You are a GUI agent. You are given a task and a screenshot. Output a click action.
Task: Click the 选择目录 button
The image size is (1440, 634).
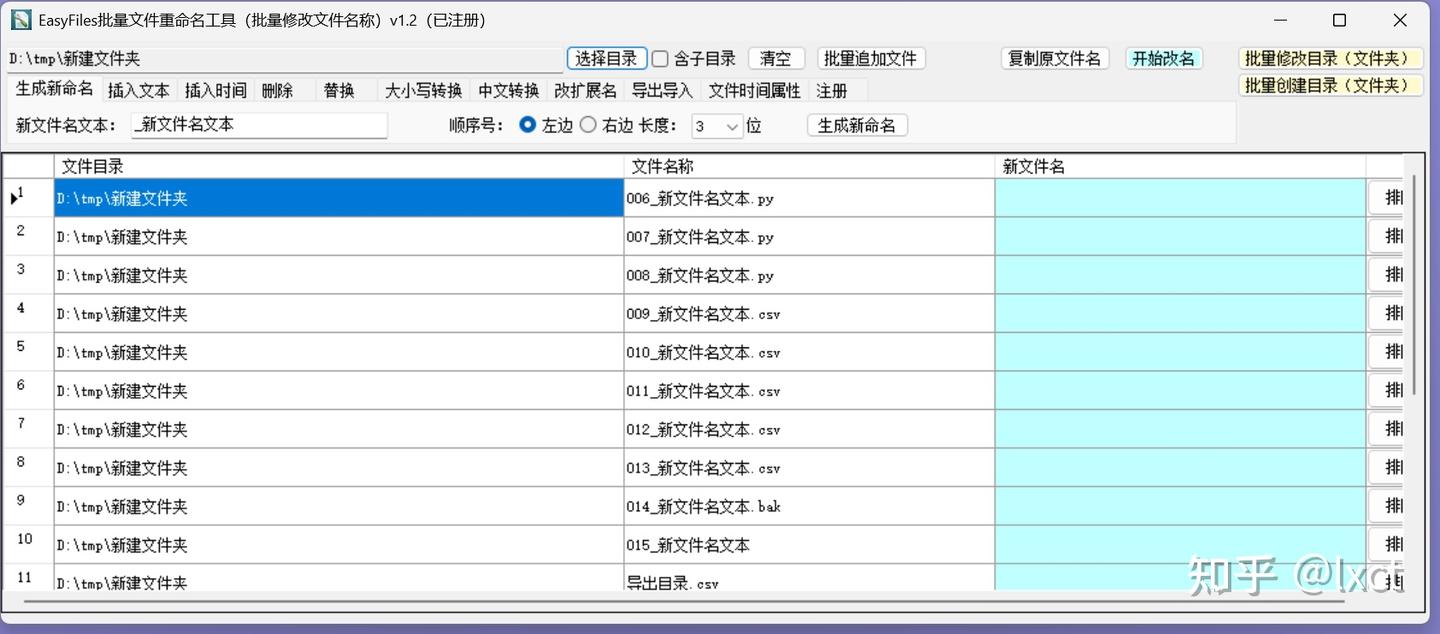click(x=607, y=58)
